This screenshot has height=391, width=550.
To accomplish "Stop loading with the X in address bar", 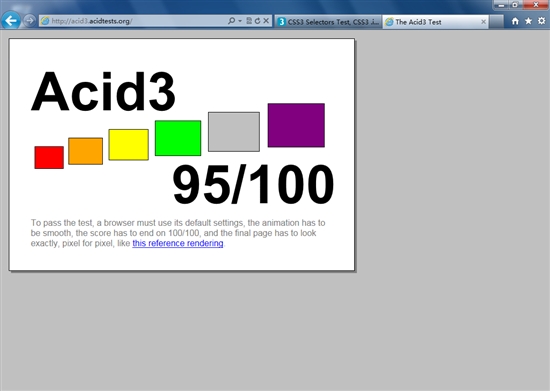I will point(266,21).
